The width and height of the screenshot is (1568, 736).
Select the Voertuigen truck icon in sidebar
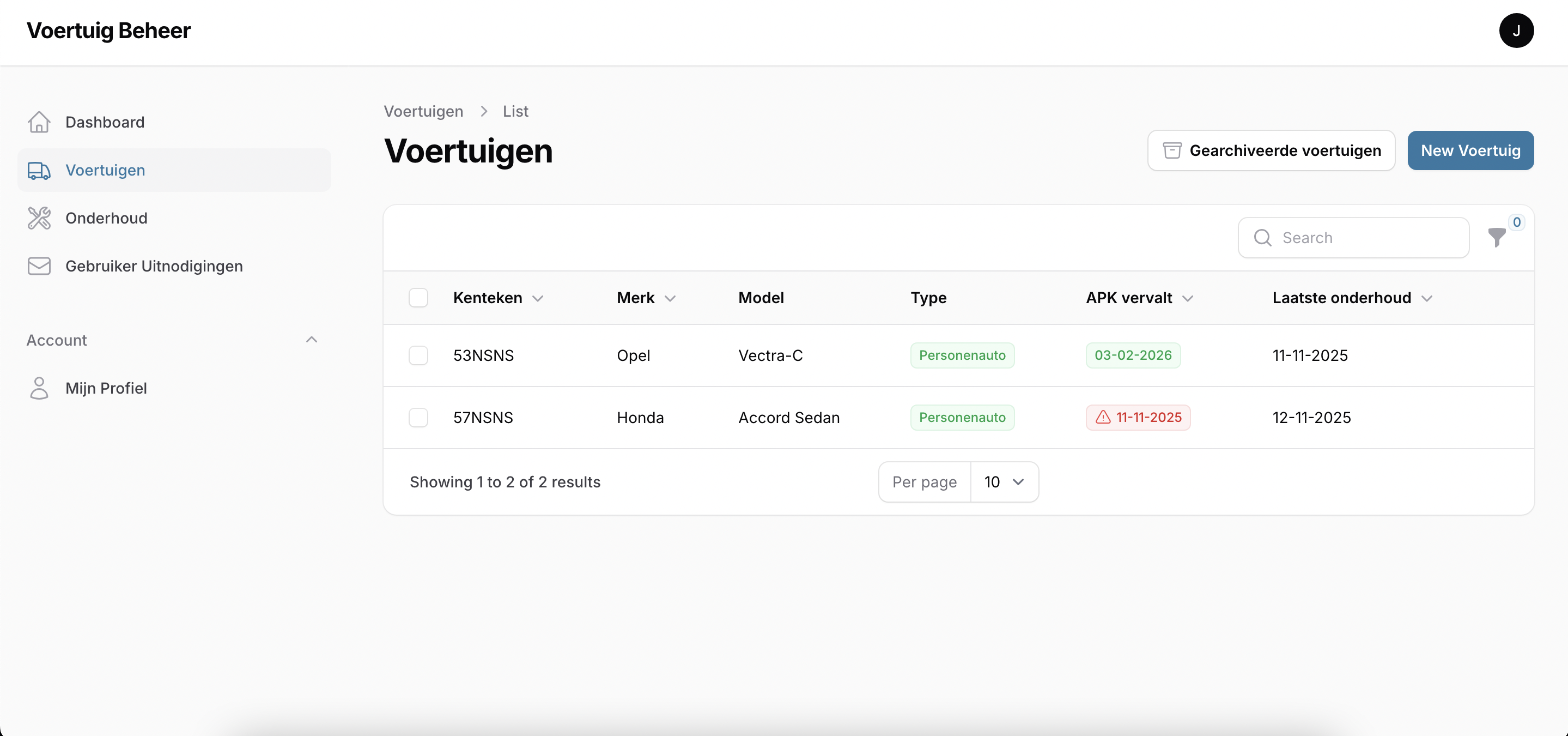39,171
